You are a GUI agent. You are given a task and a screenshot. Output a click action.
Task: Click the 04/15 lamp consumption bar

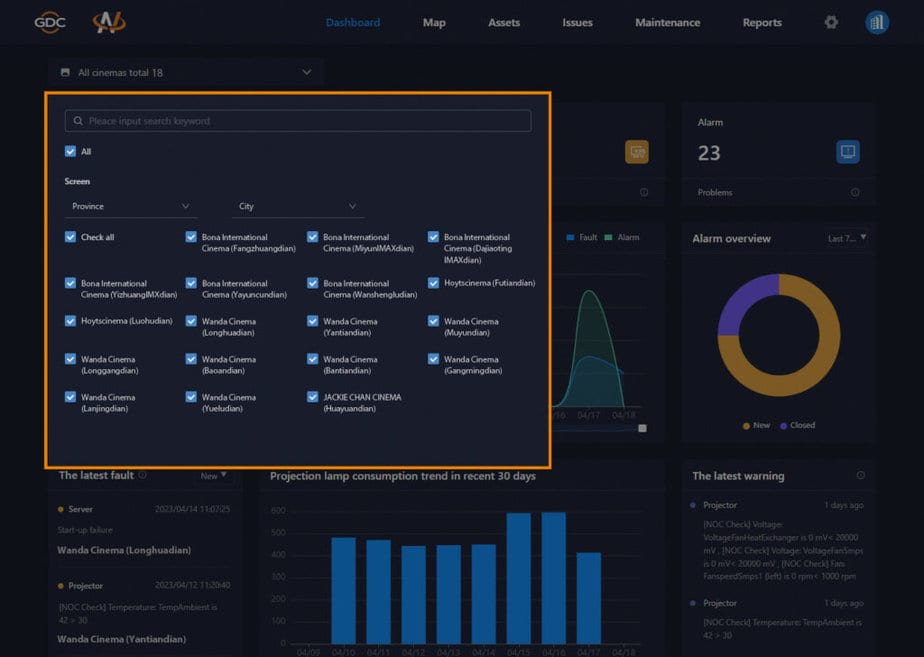pyautogui.click(x=519, y=577)
